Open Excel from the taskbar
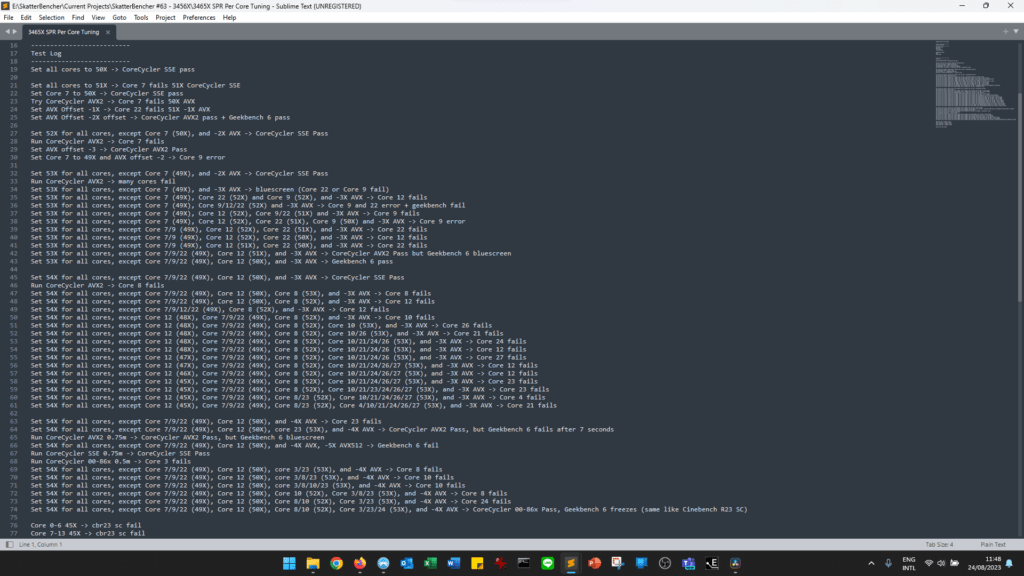The width and height of the screenshot is (1024, 576). (430, 563)
